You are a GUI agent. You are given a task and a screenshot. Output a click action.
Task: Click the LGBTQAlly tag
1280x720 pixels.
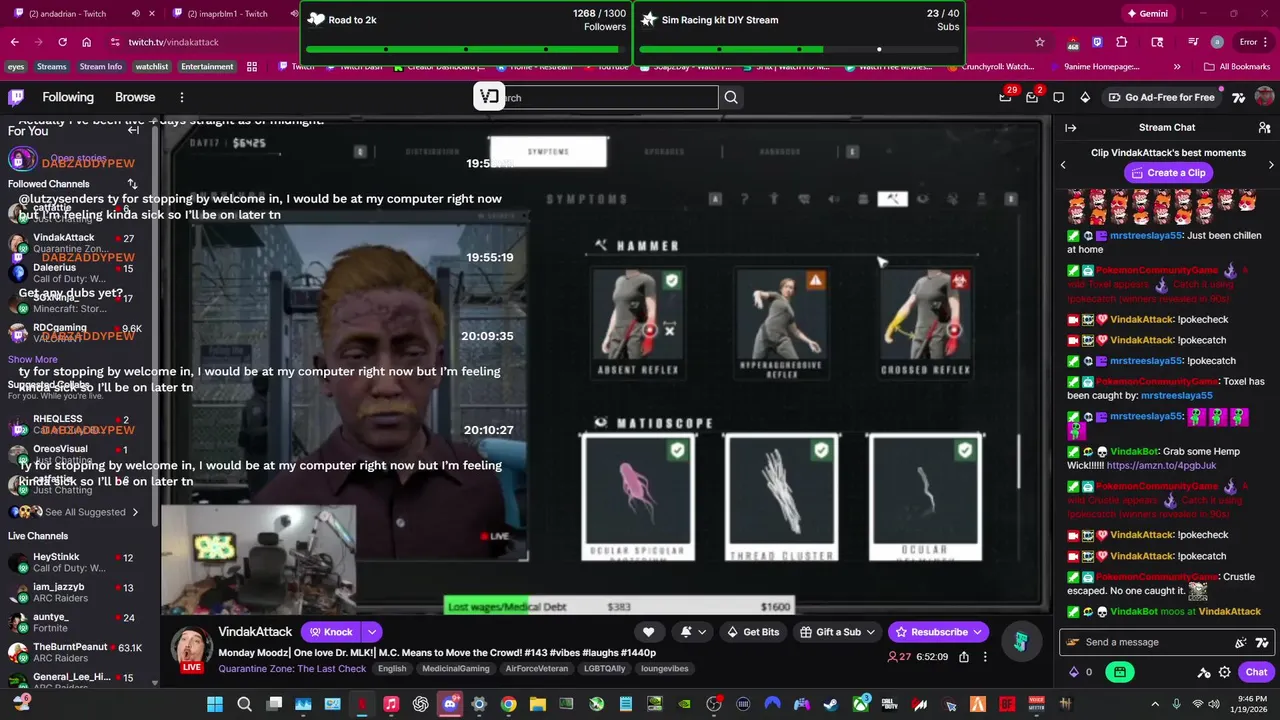605,669
